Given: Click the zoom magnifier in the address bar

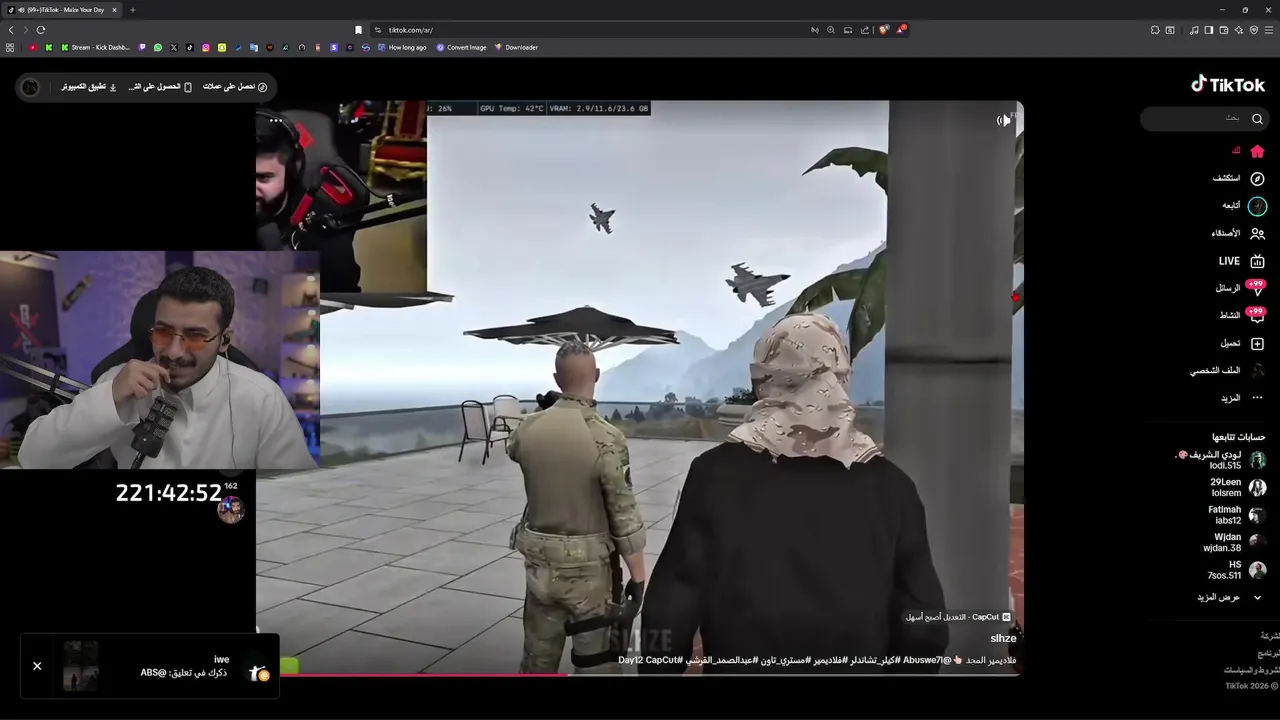Looking at the screenshot, I should pos(831,30).
